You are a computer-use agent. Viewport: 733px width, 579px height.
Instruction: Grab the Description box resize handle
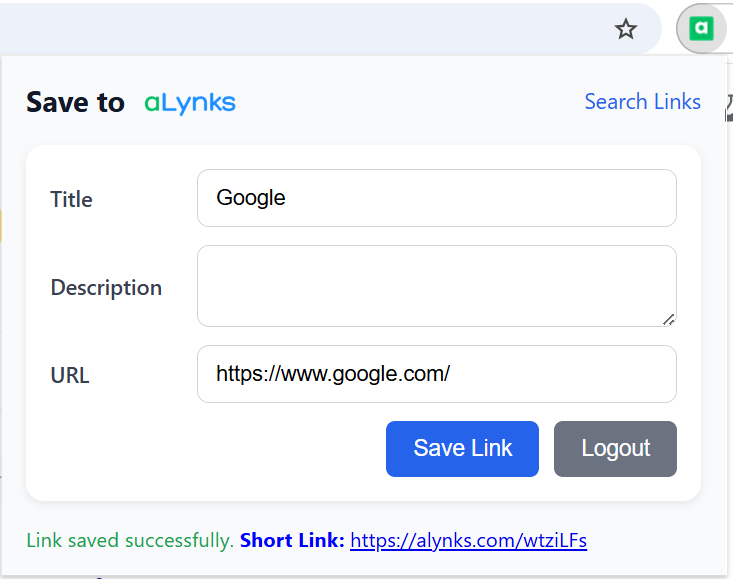[x=668, y=318]
